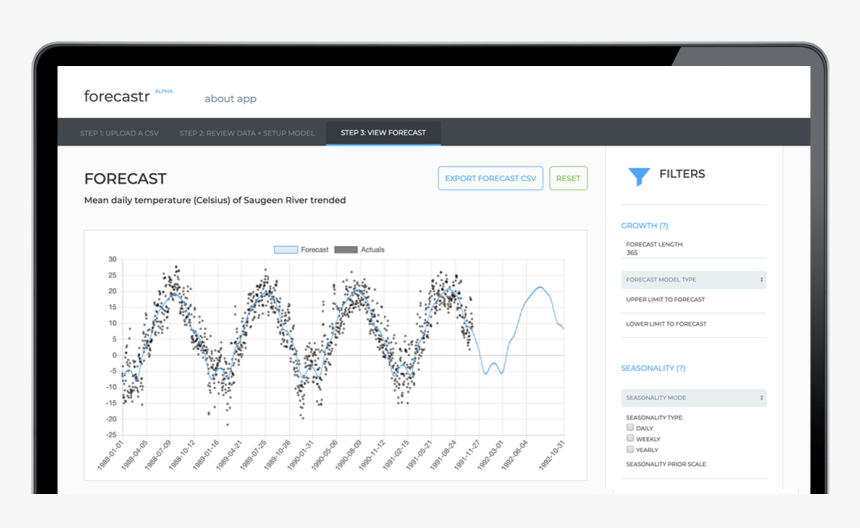This screenshot has width=860, height=528.
Task: Select Step 3: View Forecast tab
Action: pos(382,133)
